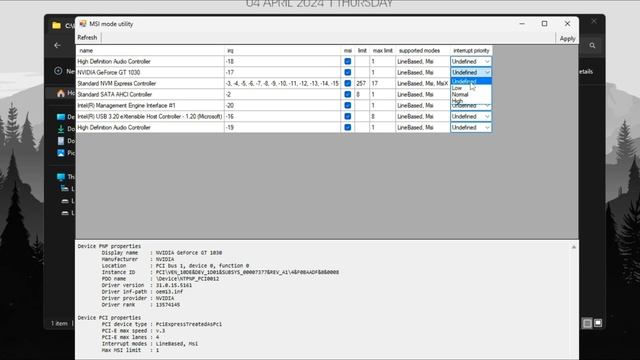640x360 pixels.
Task: Click the File Explorer folder icon in title bar
Action: pos(56,25)
